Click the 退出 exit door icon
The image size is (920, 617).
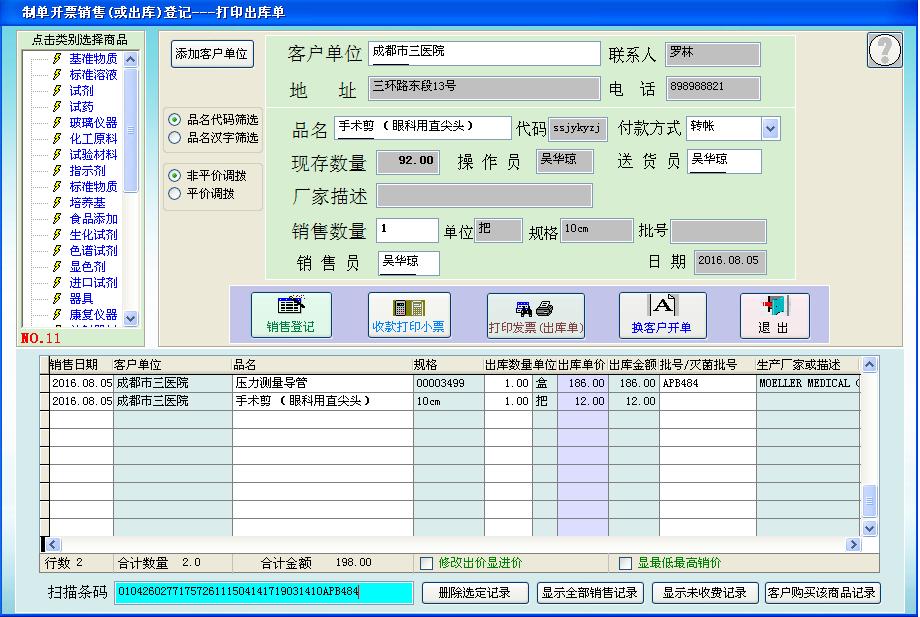click(775, 307)
